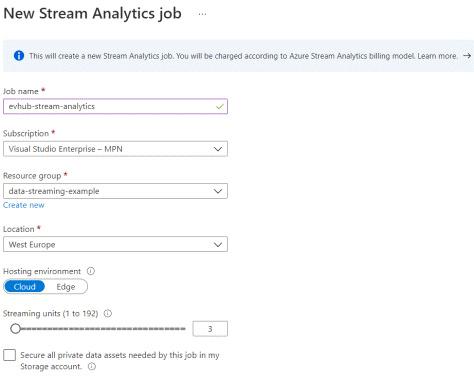The width and height of the screenshot is (474, 379).
Task: Click the Hosting environment info icon
Action: pos(91,271)
